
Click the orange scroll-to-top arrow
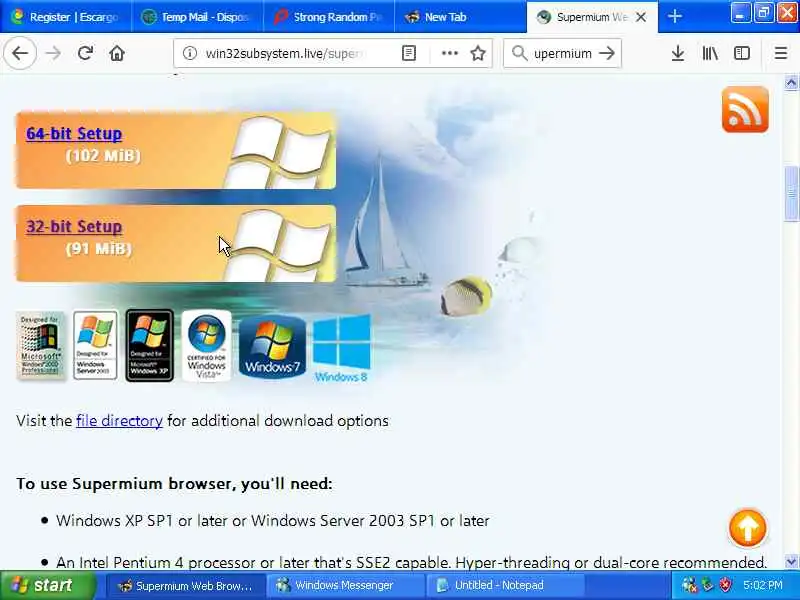pyautogui.click(x=747, y=528)
